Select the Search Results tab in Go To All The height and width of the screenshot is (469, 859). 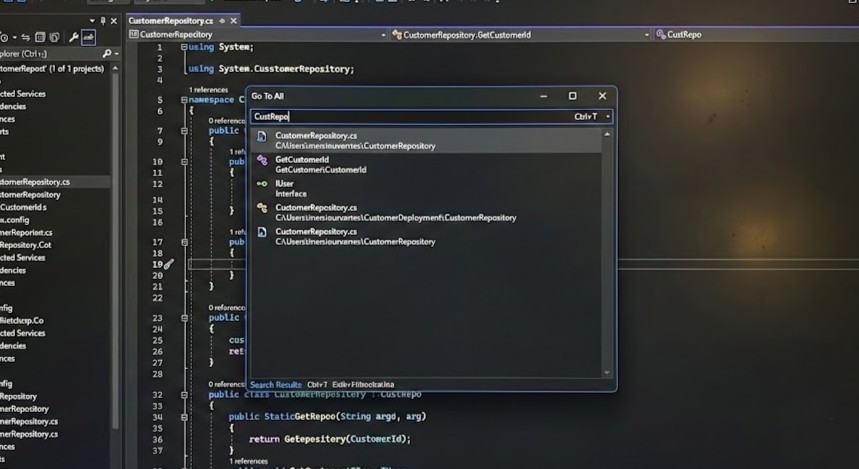pos(275,385)
